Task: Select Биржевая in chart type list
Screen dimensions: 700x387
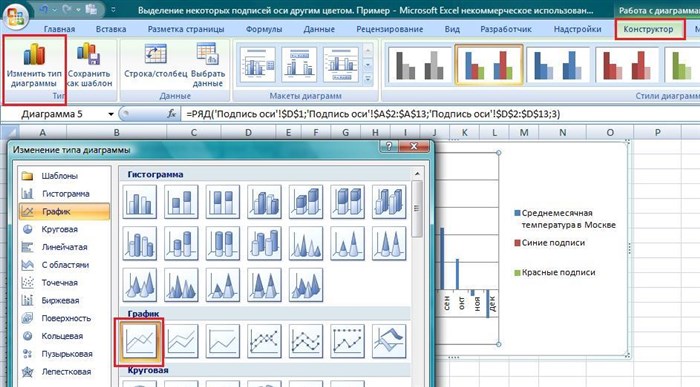Action: tap(64, 301)
